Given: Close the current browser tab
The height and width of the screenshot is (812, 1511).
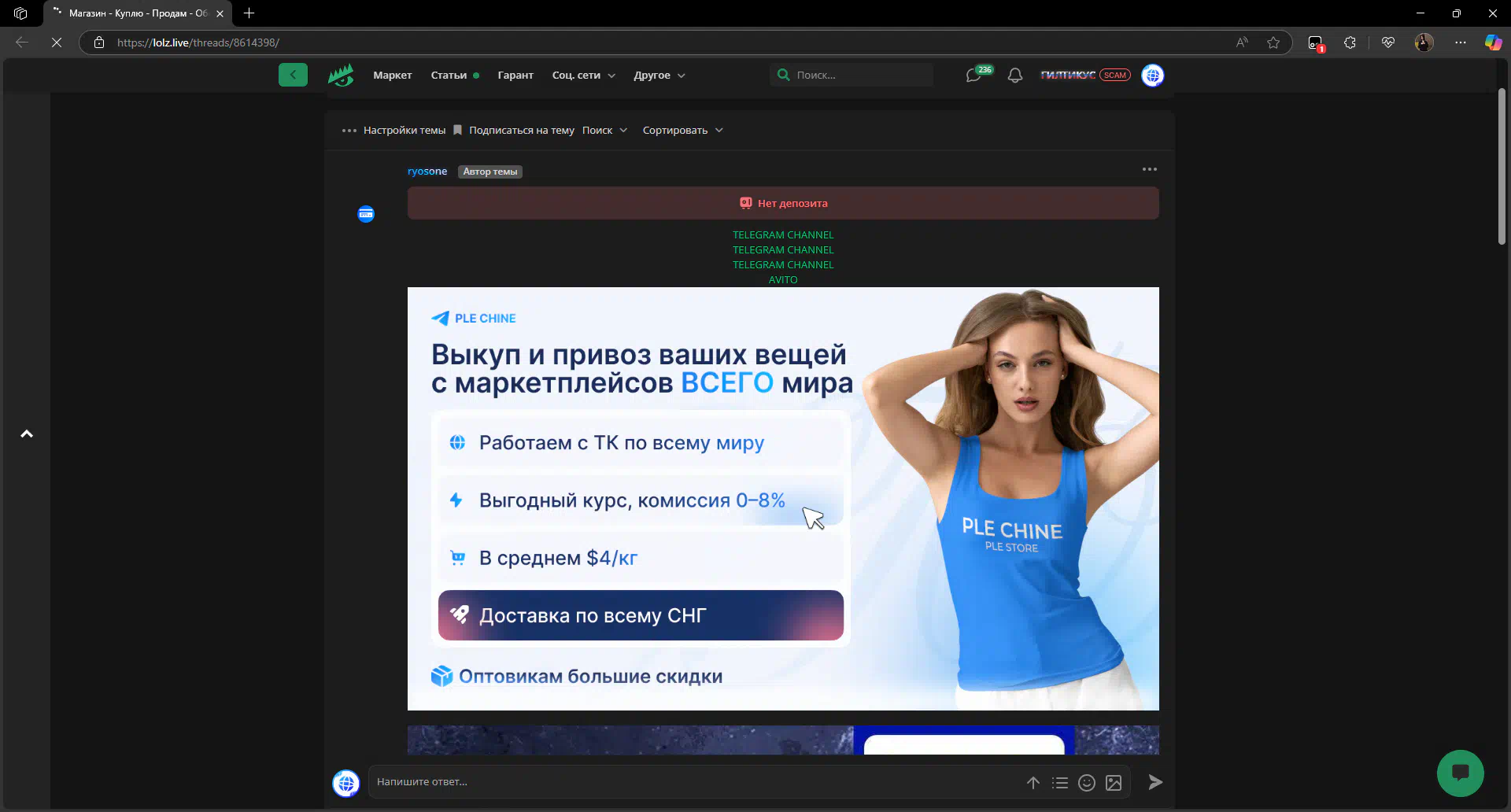Looking at the screenshot, I should coord(220,13).
